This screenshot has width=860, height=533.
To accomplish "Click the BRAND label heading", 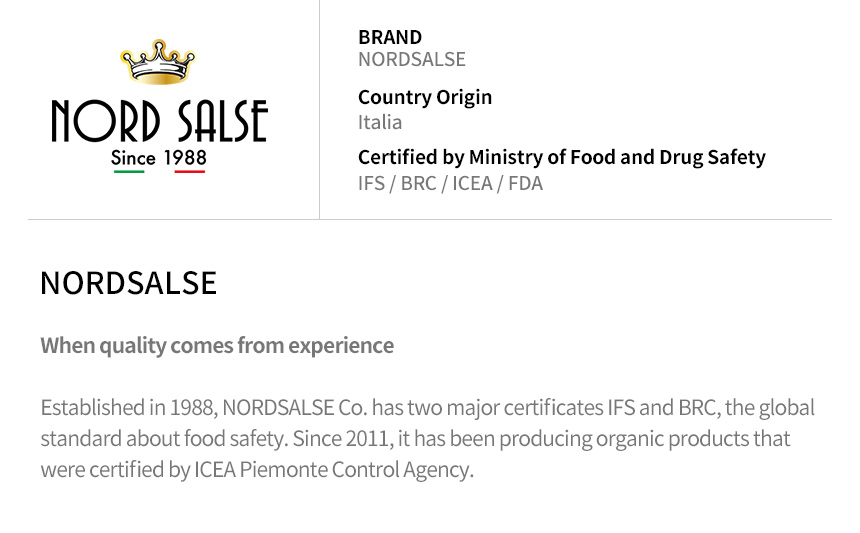I will [x=390, y=37].
